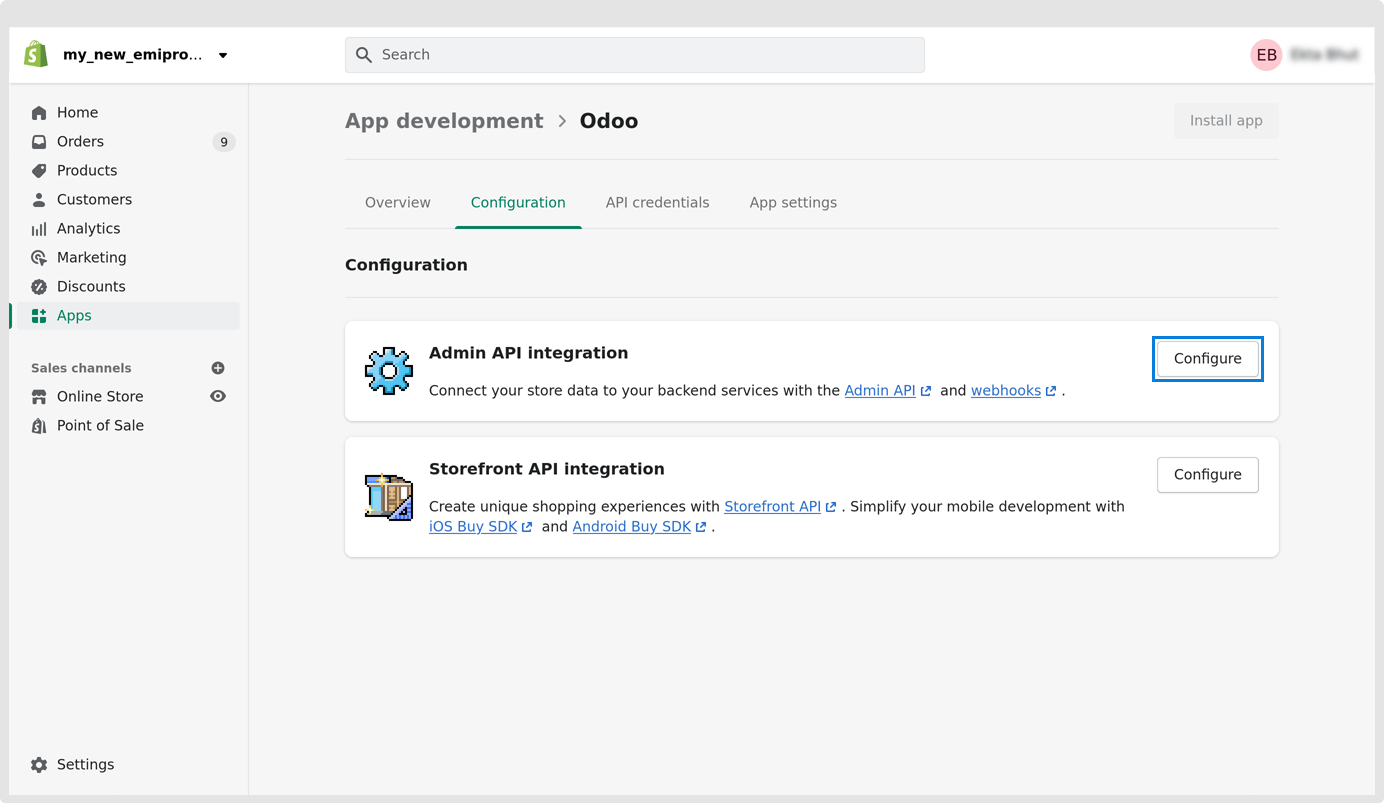Viewport: 1384px width, 803px height.
Task: View Online Store using eye icon
Action: pos(218,397)
